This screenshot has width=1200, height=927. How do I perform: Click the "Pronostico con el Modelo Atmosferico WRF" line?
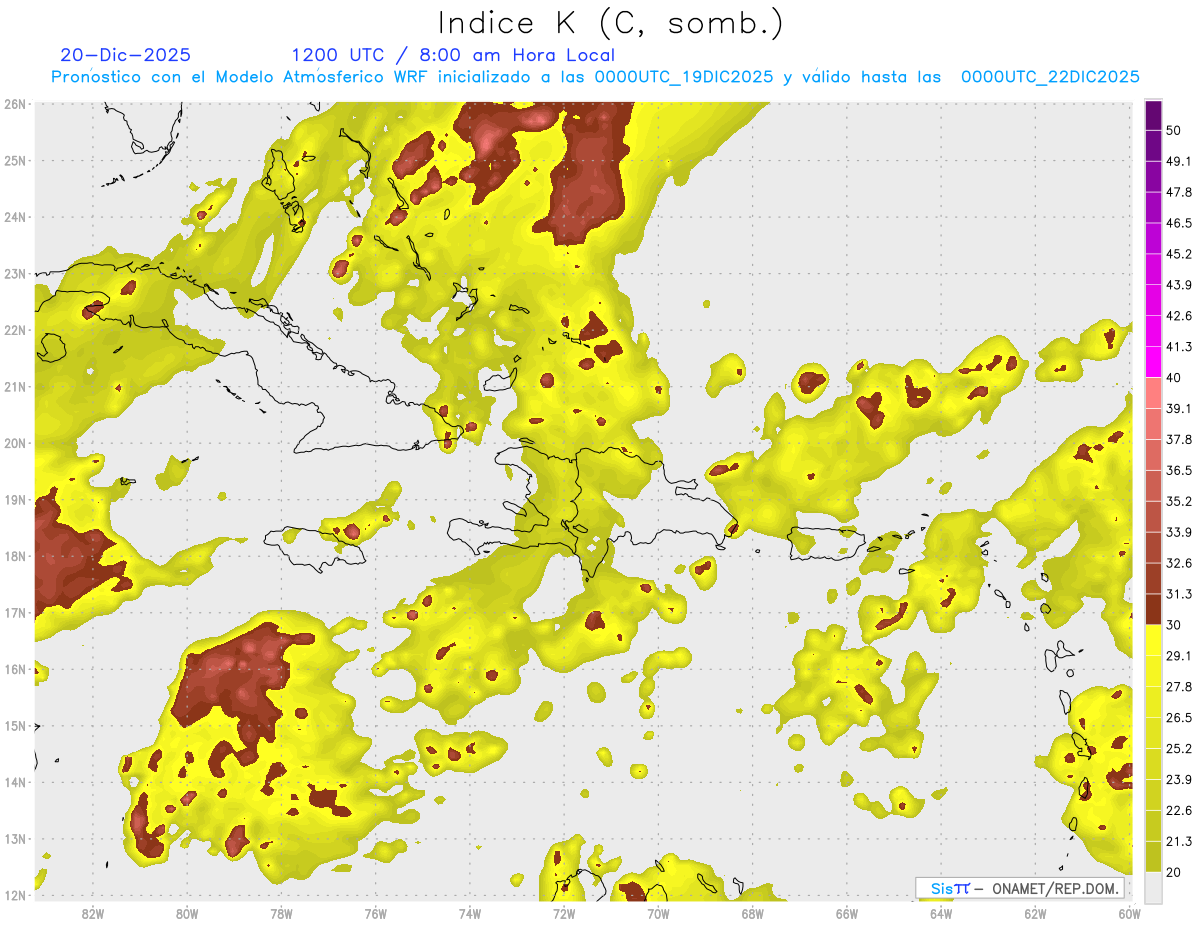[x=595, y=77]
